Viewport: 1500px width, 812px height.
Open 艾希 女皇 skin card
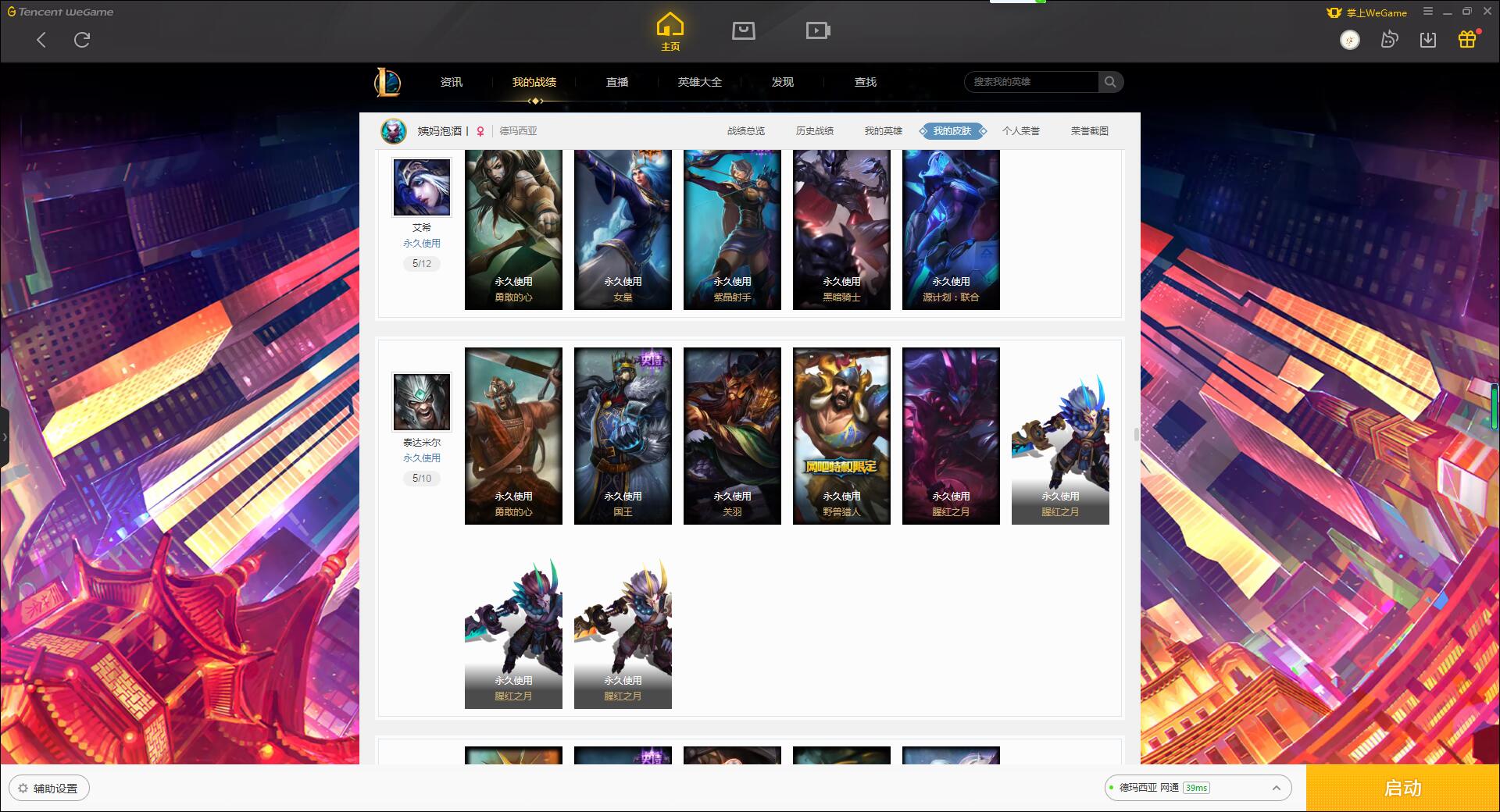click(x=623, y=230)
